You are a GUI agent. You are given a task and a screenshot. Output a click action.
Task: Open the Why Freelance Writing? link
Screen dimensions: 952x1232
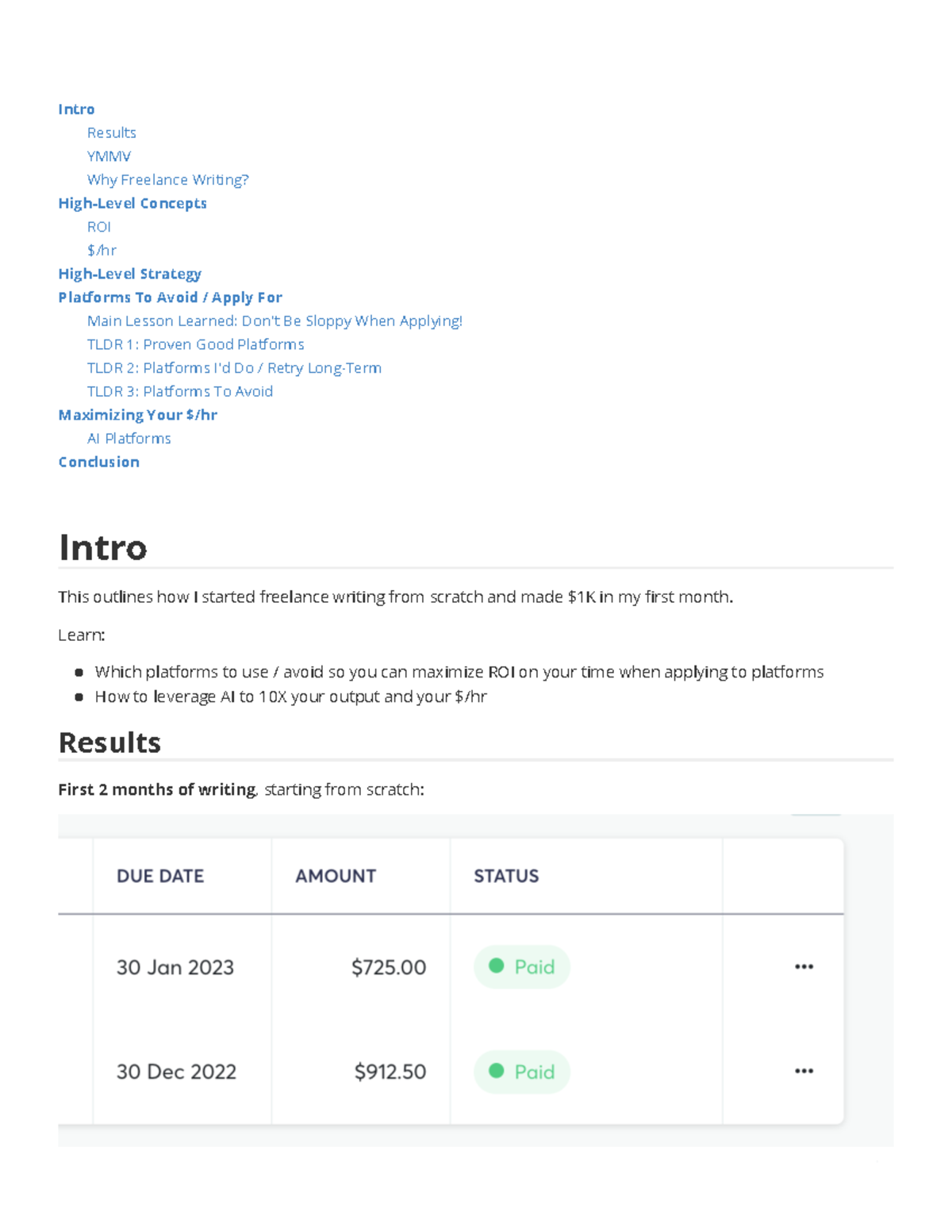[167, 180]
